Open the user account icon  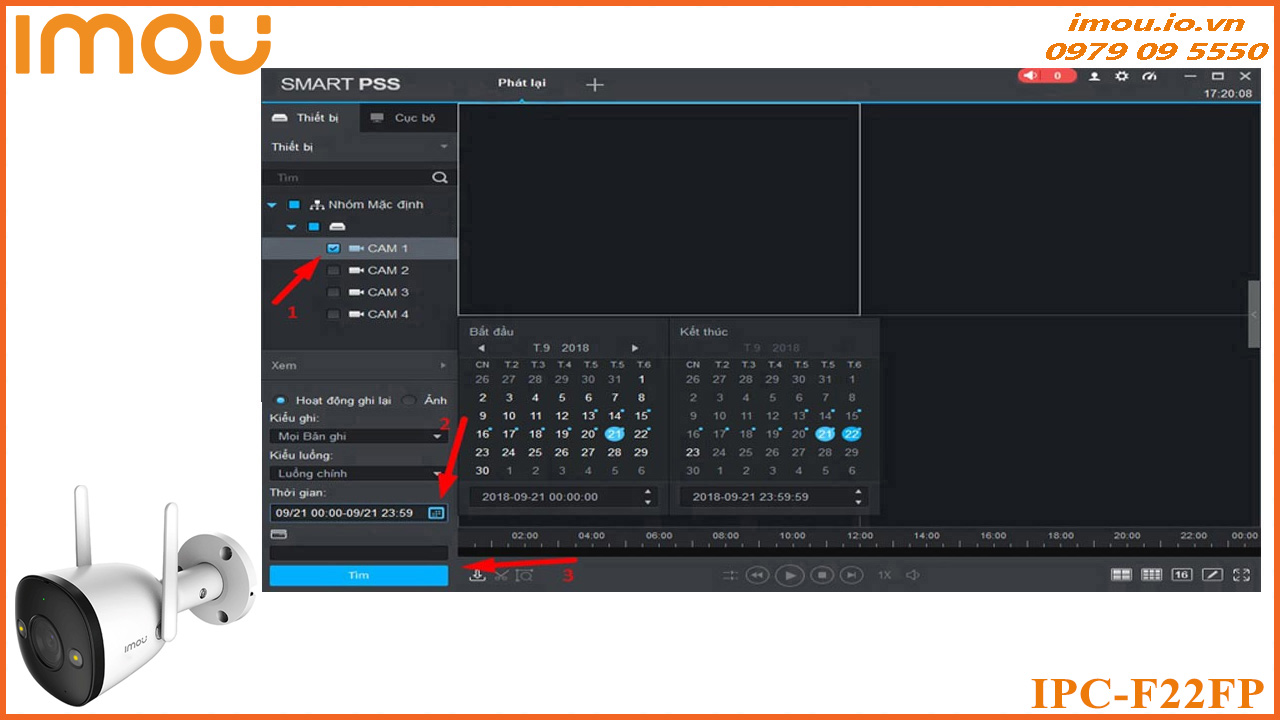1094,76
